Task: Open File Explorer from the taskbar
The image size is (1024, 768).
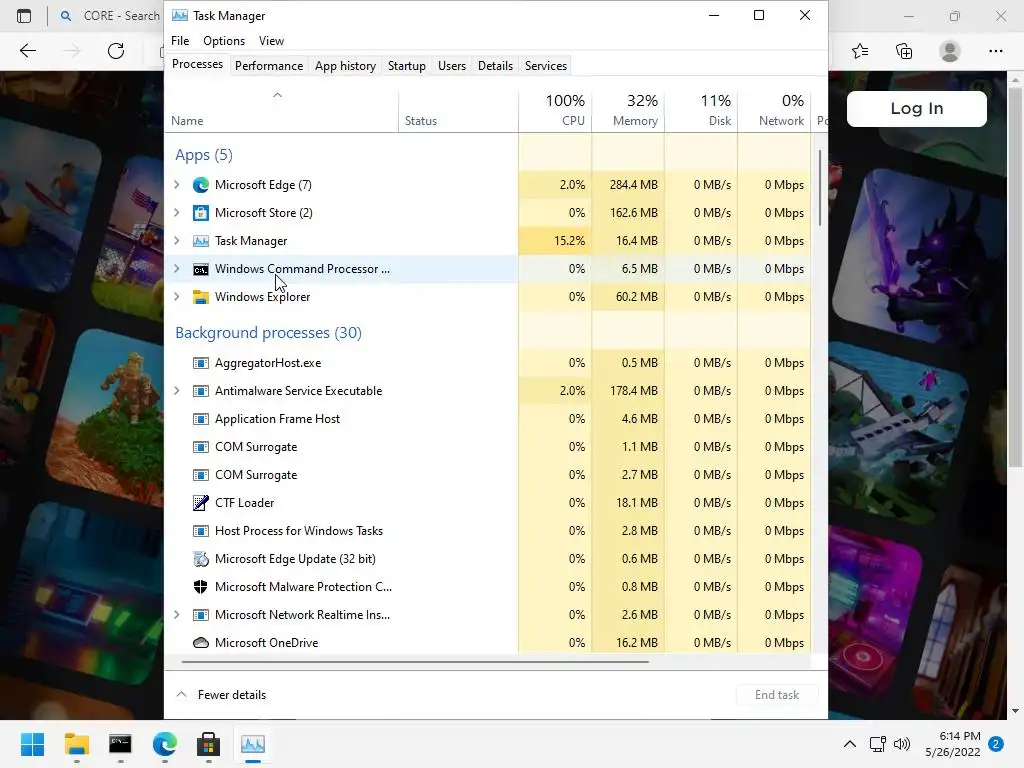Action: [76, 744]
